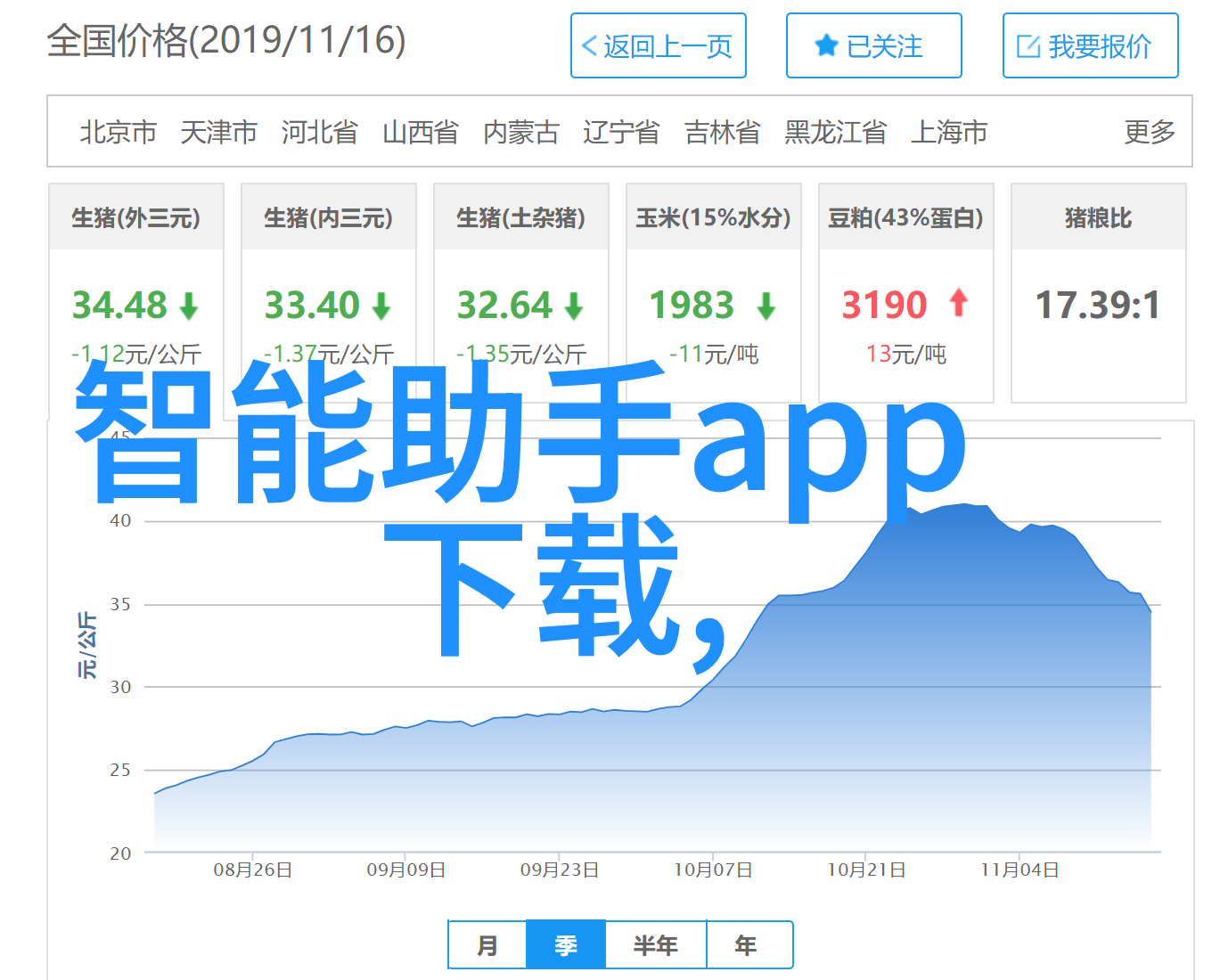Image resolution: width=1212 pixels, height=980 pixels.
Task: Switch chart range to 年
Action: tap(749, 945)
